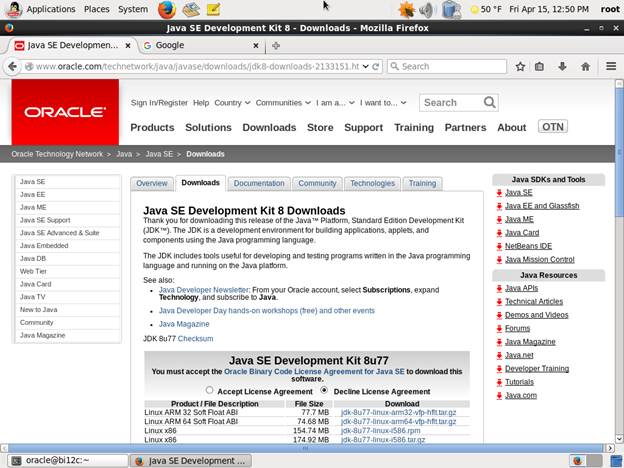
Task: Click the volume speaker icon in panel
Action: pos(427,9)
